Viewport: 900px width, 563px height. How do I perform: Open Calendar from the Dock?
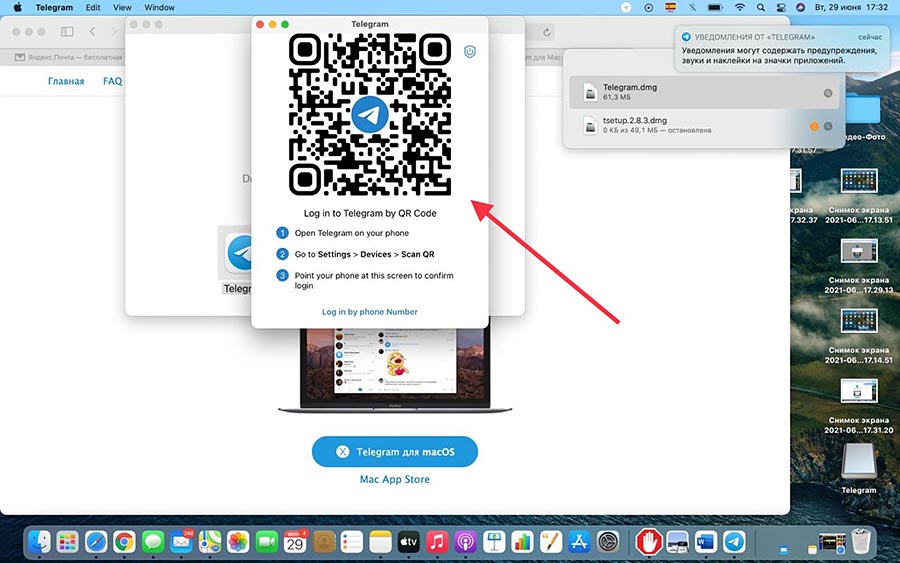click(295, 541)
